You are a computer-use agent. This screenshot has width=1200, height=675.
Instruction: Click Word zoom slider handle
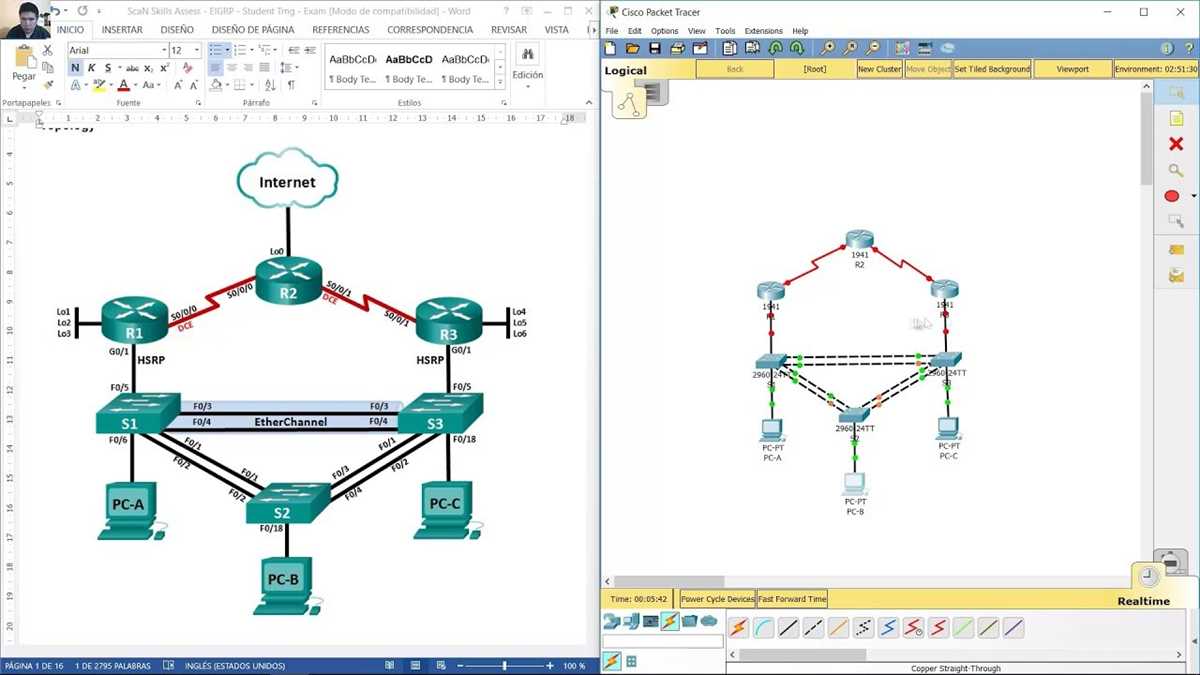click(504, 665)
